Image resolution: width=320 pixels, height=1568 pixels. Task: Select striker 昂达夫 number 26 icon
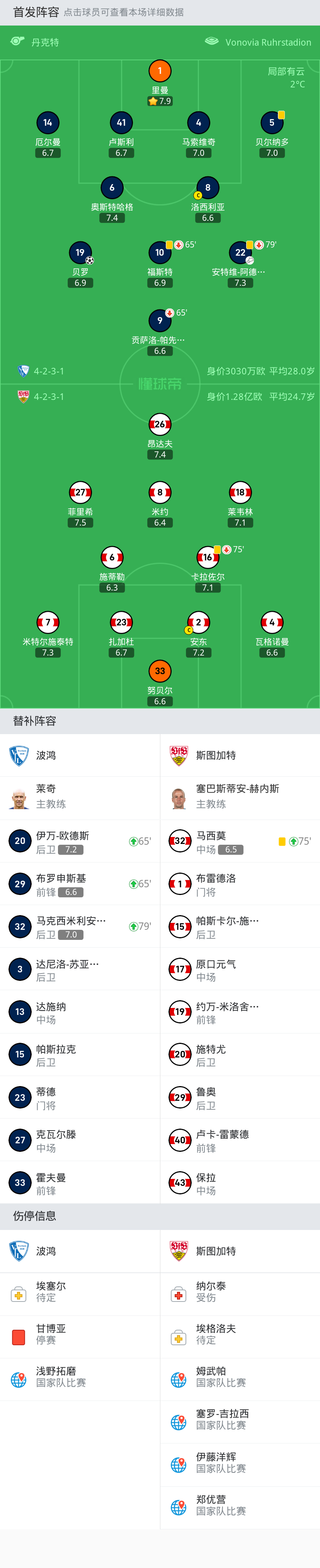[x=160, y=424]
